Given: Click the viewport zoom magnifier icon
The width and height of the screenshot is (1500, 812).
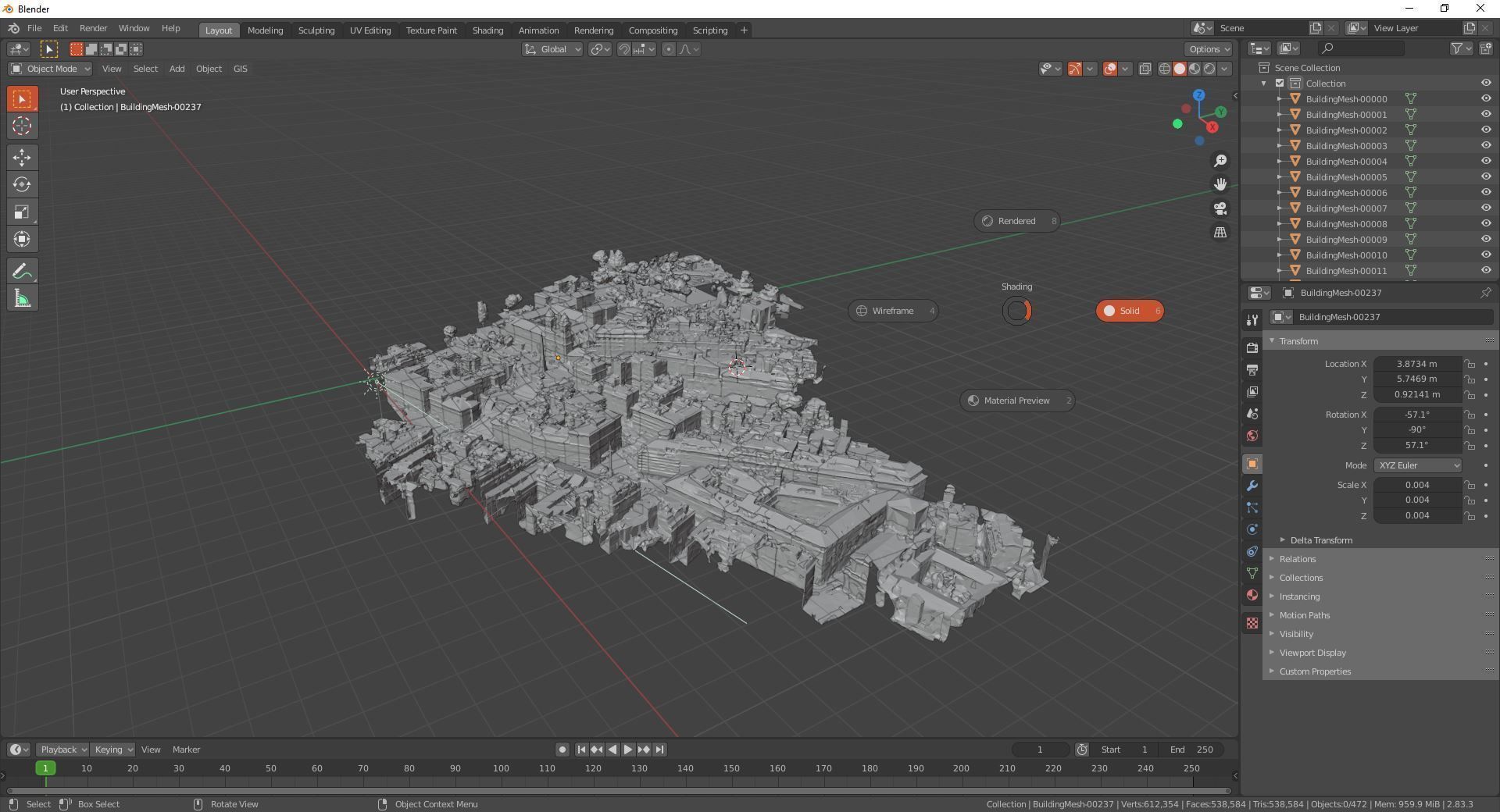Looking at the screenshot, I should coord(1220,161).
